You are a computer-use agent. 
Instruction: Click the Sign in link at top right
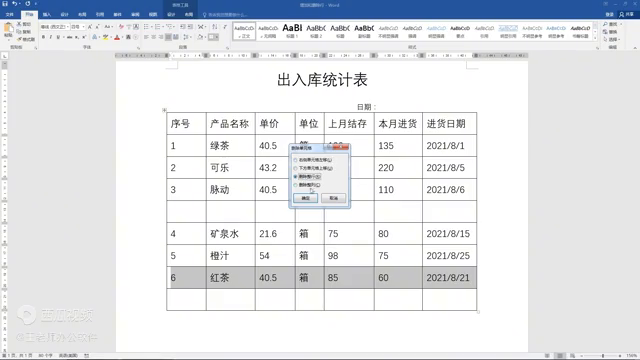(x=609, y=15)
